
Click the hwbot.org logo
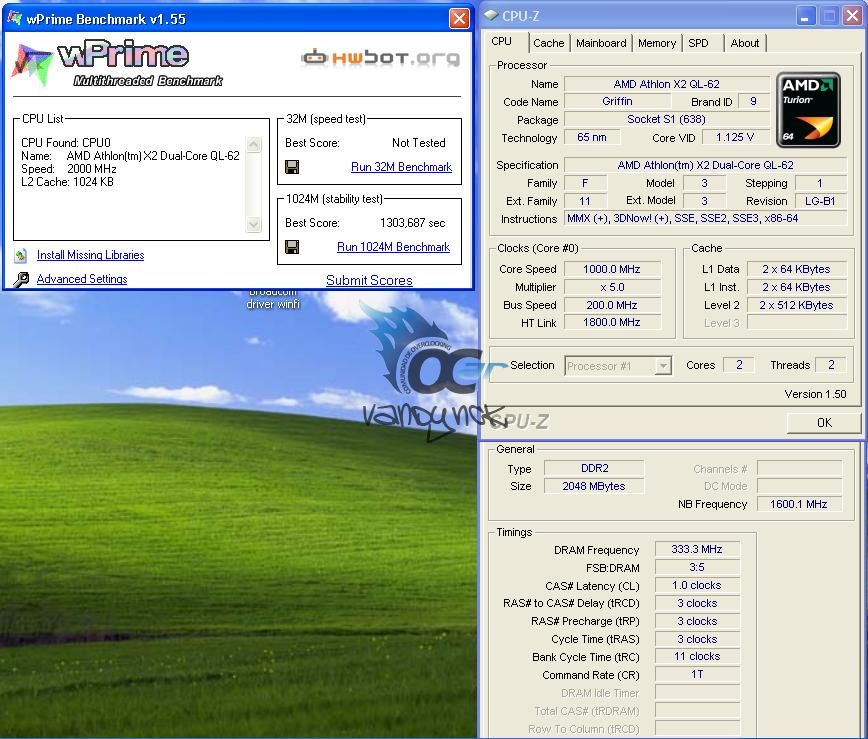[x=380, y=58]
